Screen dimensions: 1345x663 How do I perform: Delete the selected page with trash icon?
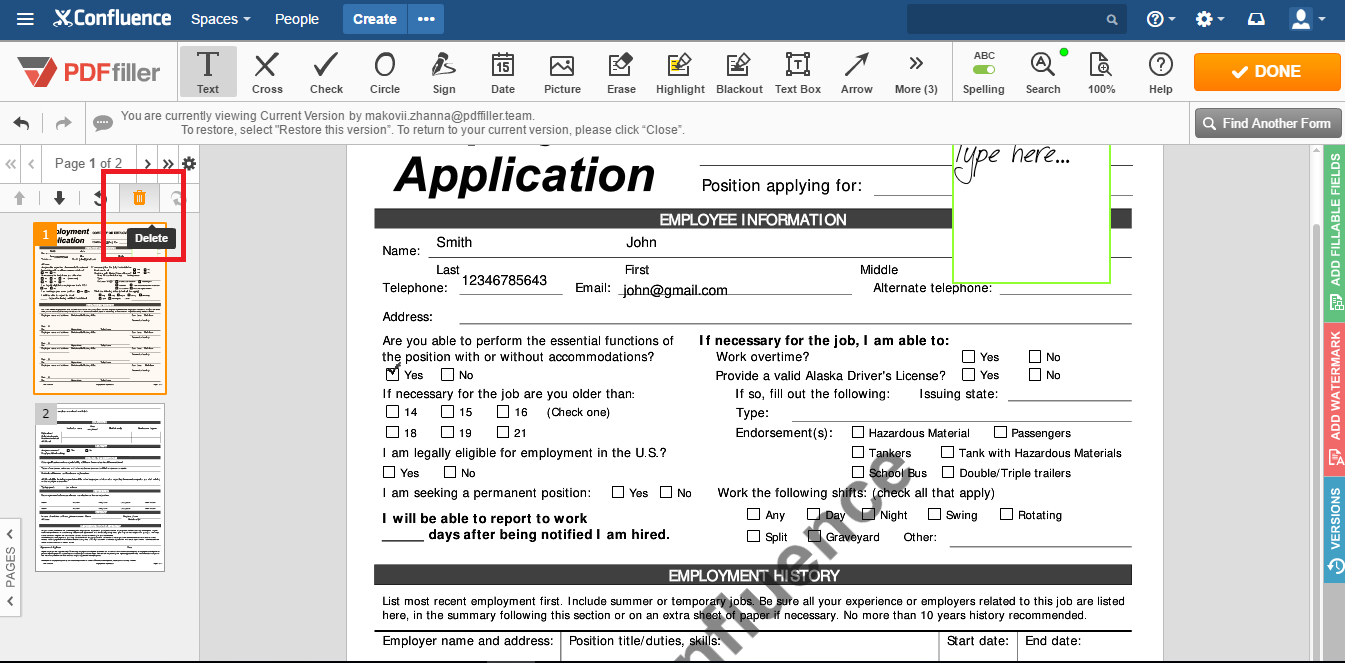[x=139, y=198]
